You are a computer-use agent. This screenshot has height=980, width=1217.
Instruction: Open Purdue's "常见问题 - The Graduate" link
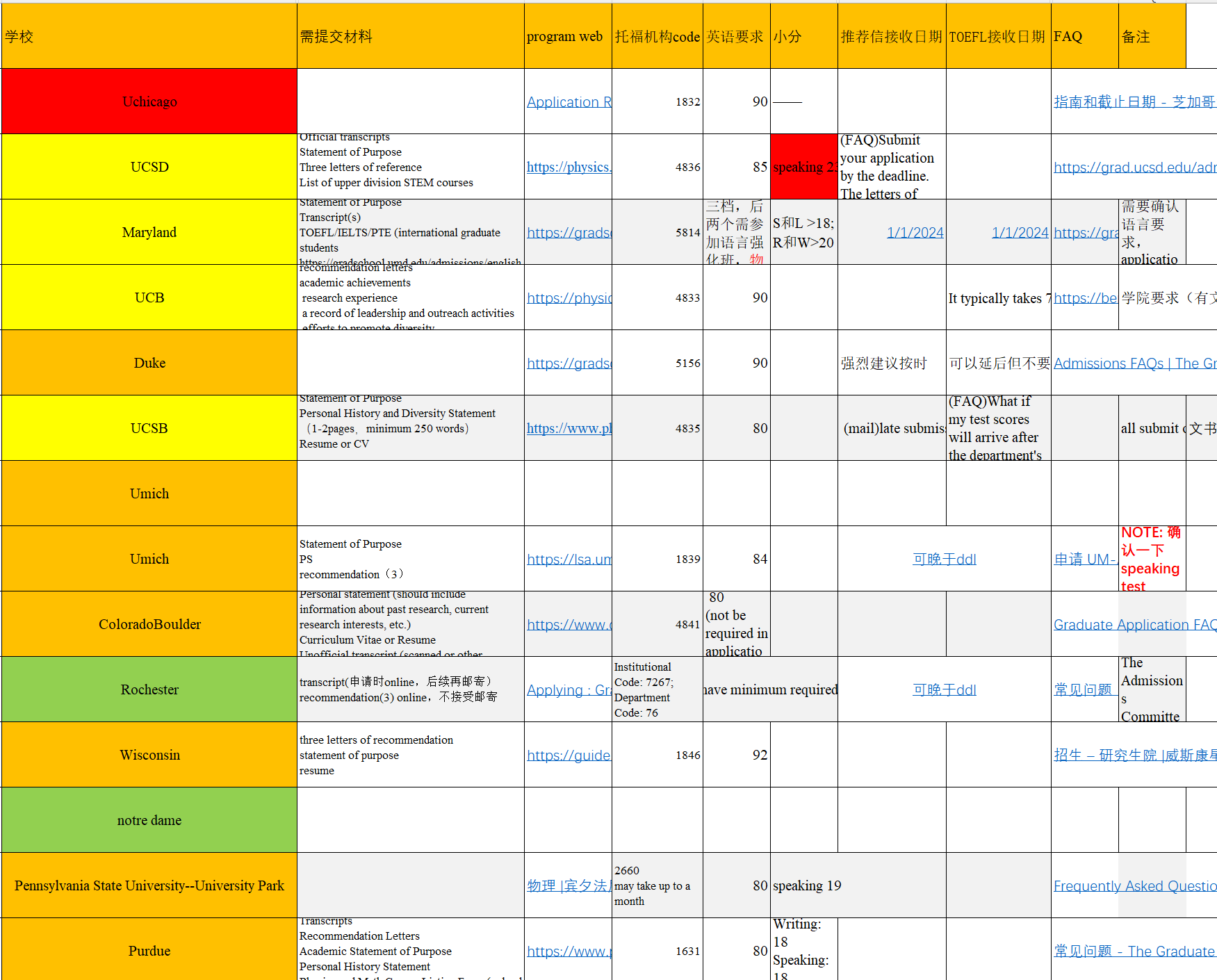tap(1134, 951)
